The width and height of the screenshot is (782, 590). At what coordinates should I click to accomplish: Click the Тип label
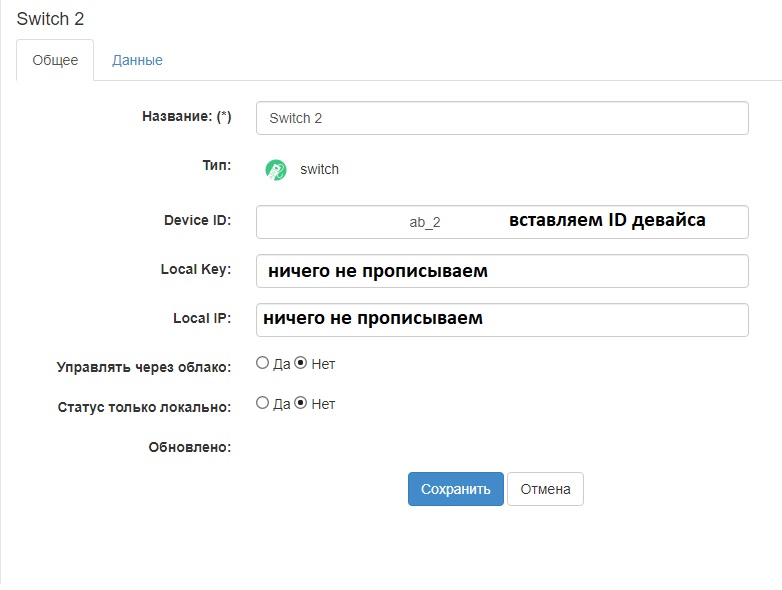click(x=217, y=165)
